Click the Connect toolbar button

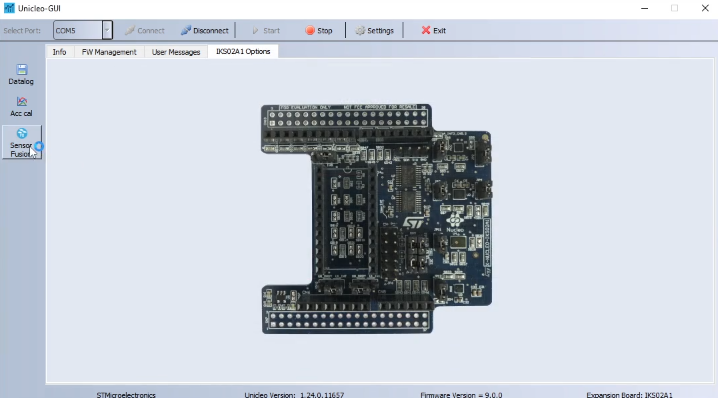(x=145, y=31)
